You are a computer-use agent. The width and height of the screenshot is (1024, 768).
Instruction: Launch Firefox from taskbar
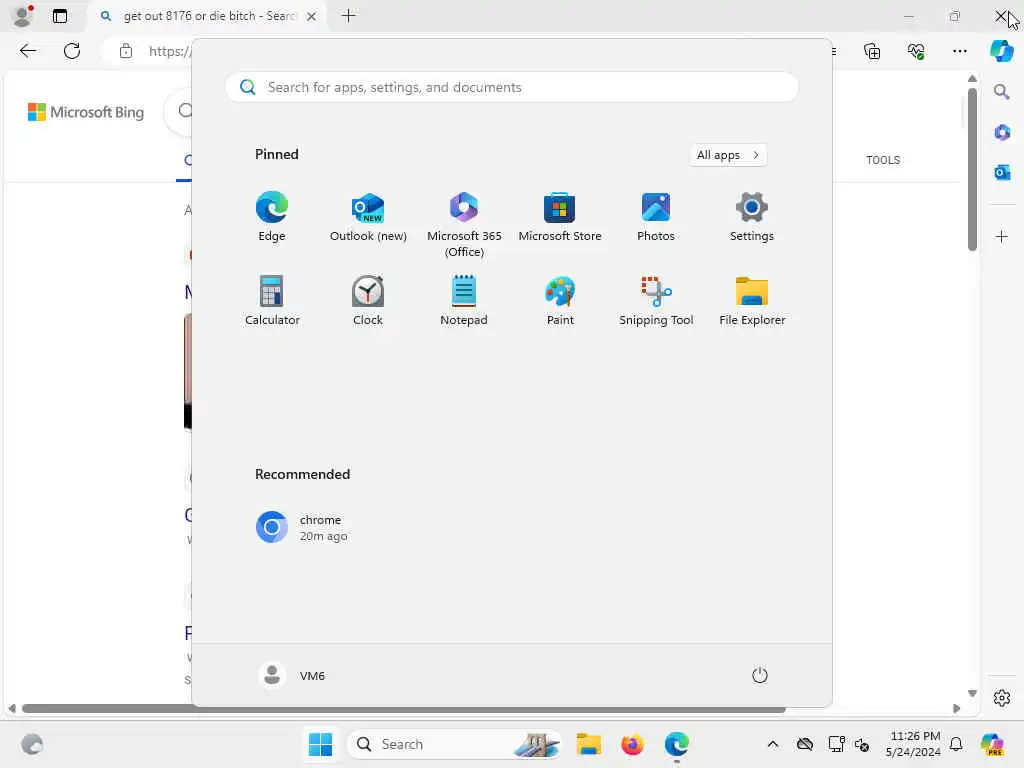[632, 744]
